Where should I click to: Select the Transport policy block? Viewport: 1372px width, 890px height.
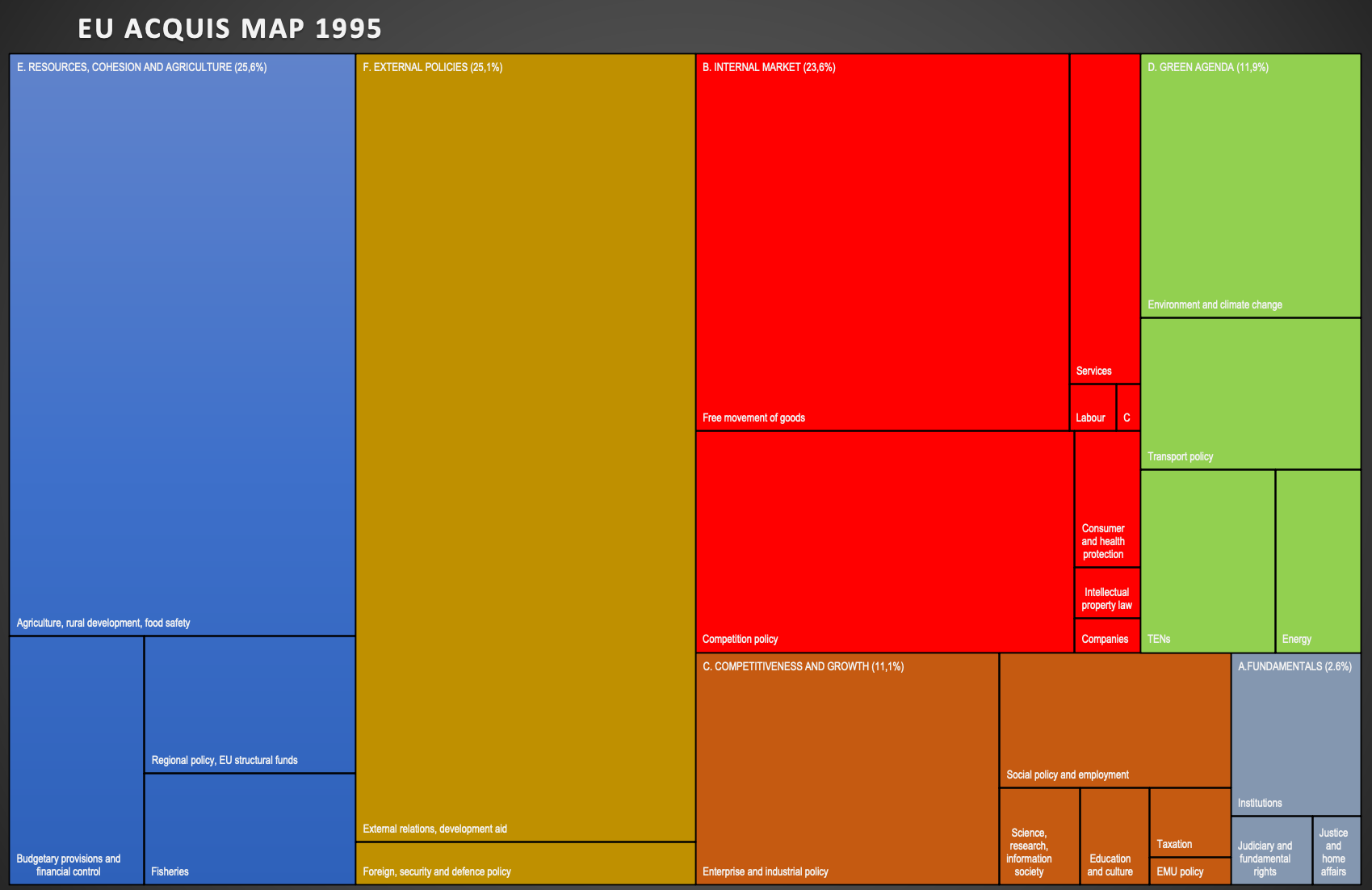(1250, 393)
